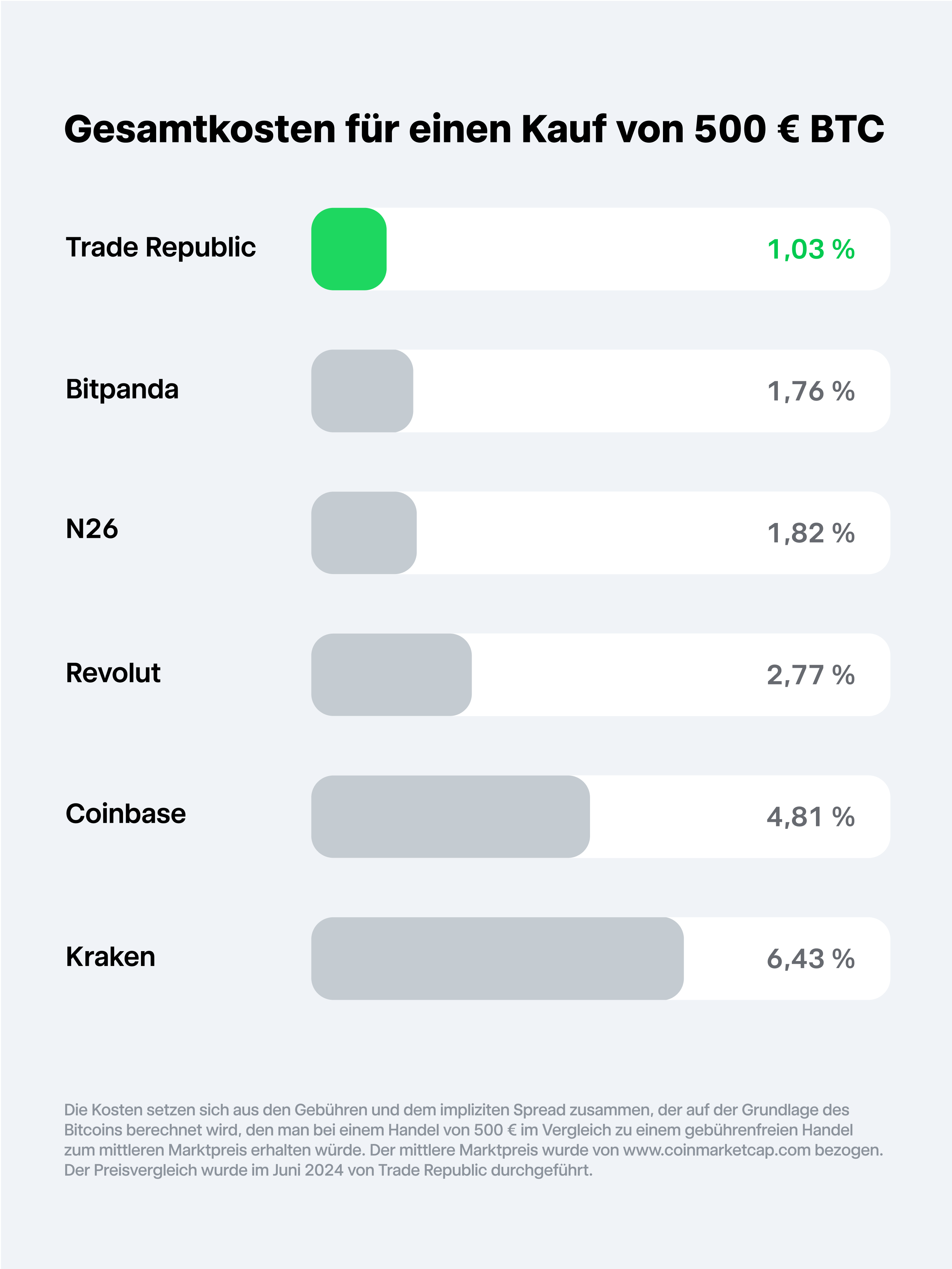Open the www.coinmarketcap.com link in footnote
The width and height of the screenshot is (952, 1269).
pyautogui.click(x=717, y=1150)
